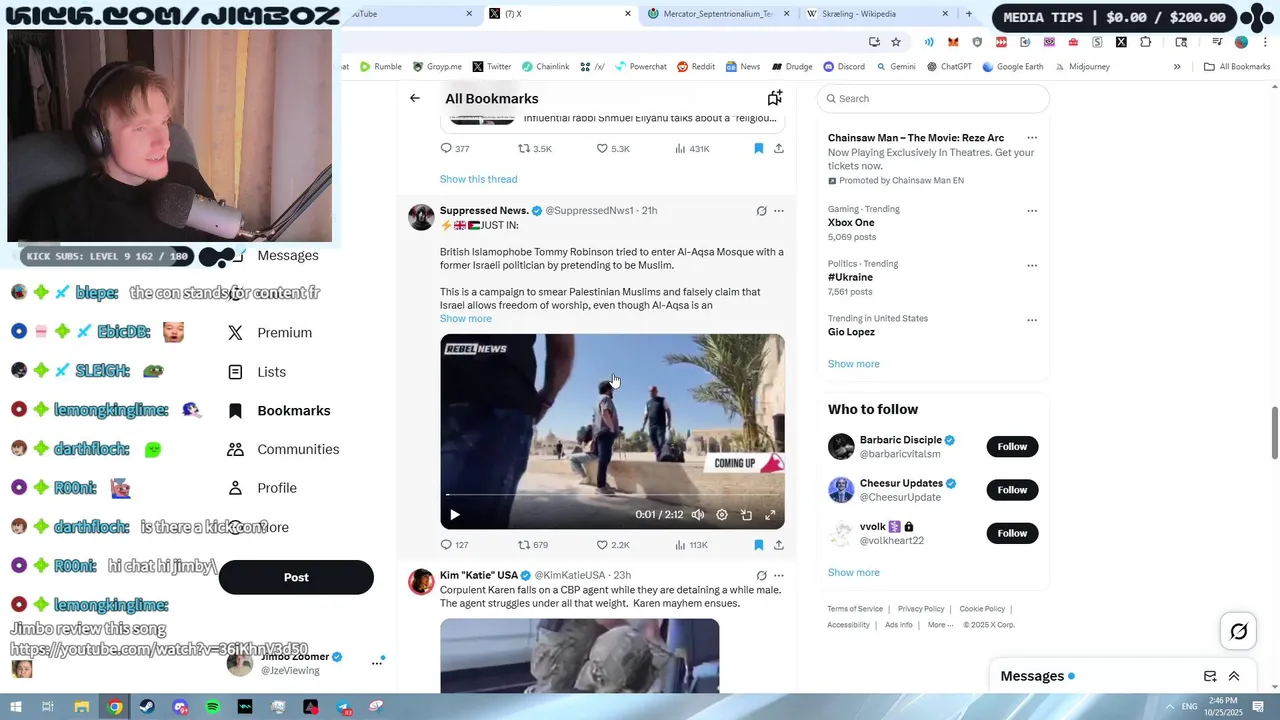
Task: Open the Terms of Service link
Action: (x=855, y=609)
